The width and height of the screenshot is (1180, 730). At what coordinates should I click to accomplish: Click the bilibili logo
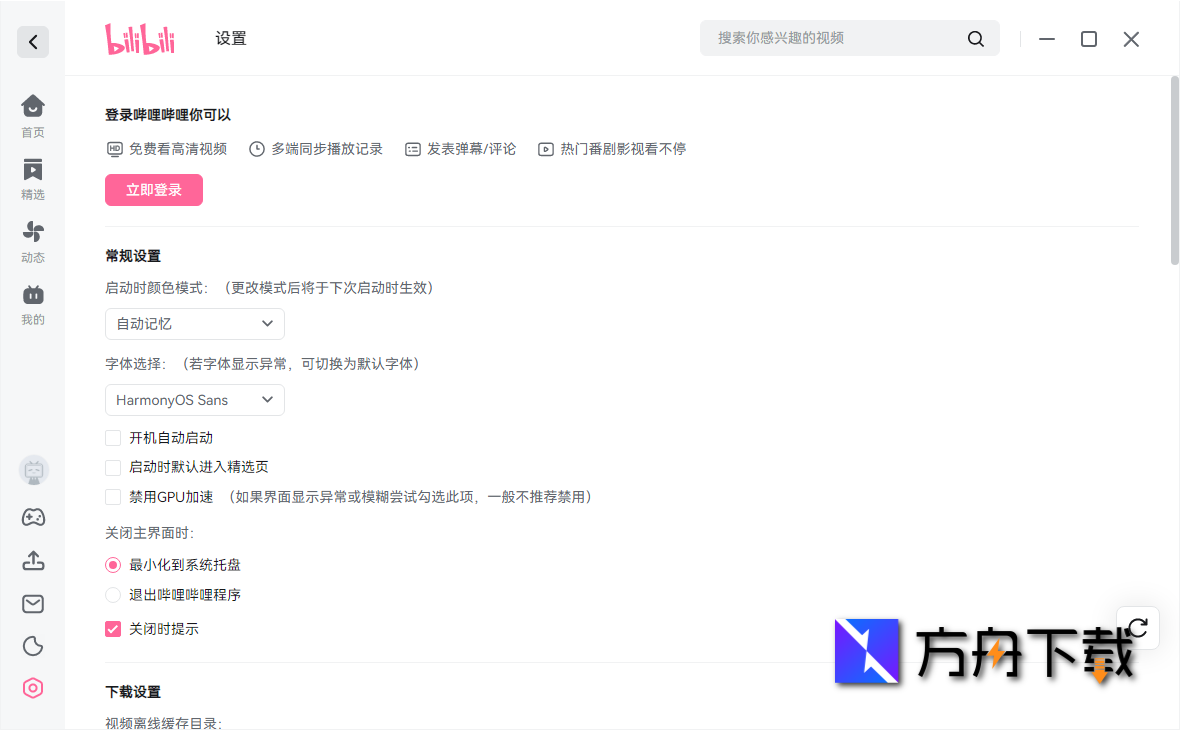[139, 38]
